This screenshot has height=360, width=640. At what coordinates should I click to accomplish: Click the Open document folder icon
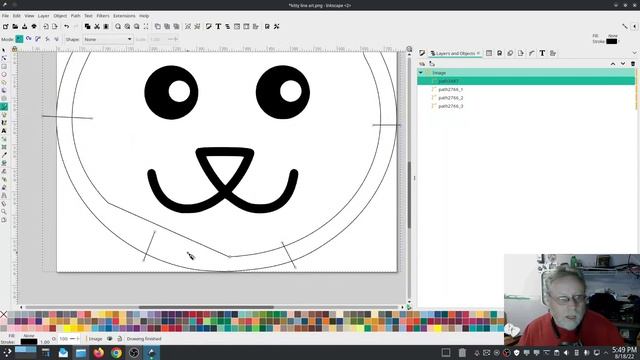pos(15,27)
